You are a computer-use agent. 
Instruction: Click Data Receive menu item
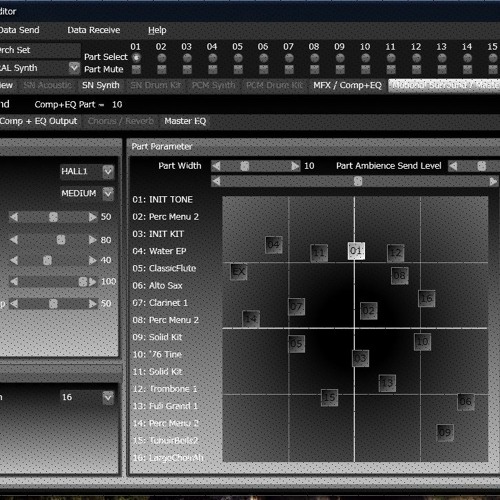[94, 30]
